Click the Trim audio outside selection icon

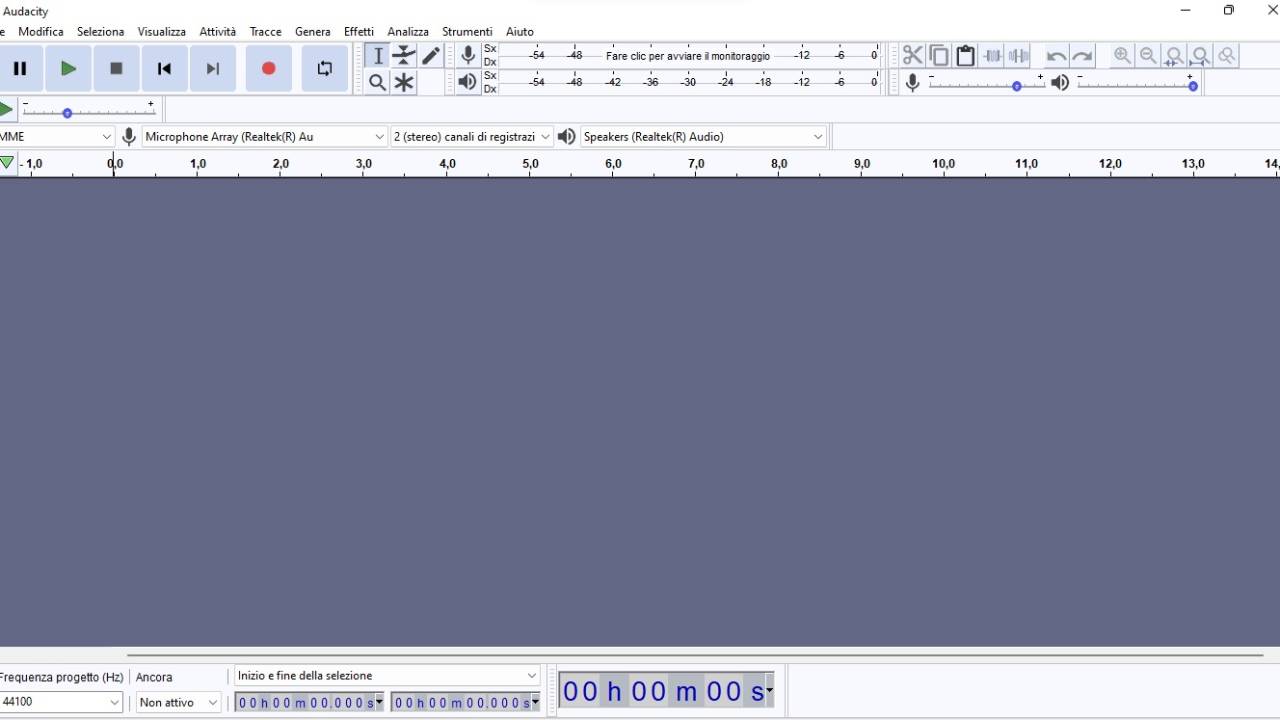[x=991, y=56]
